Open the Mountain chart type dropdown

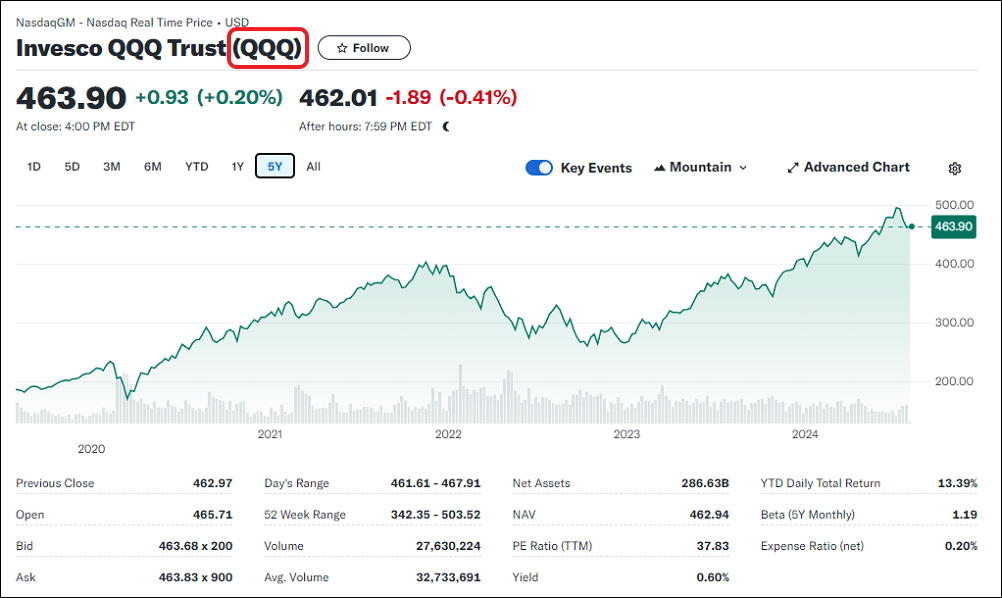[x=700, y=167]
